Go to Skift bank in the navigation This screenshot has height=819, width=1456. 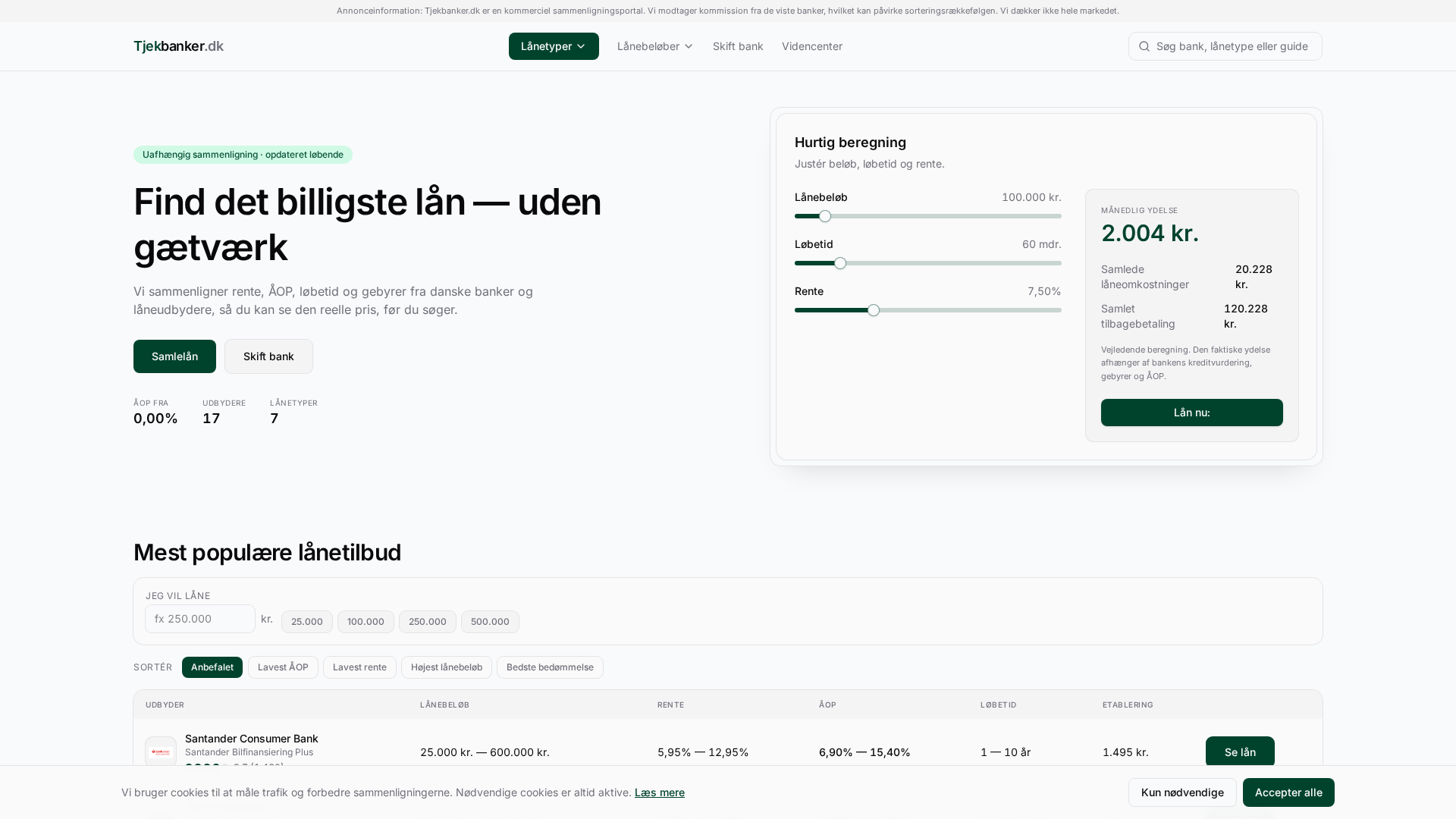738,46
